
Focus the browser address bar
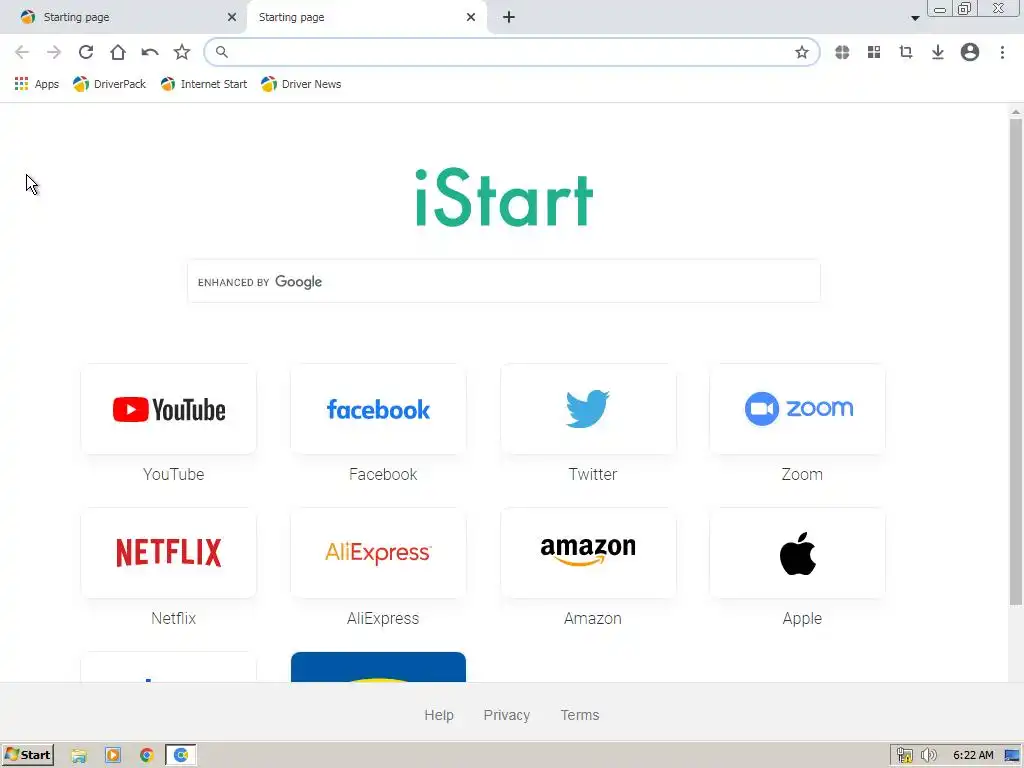tap(511, 52)
